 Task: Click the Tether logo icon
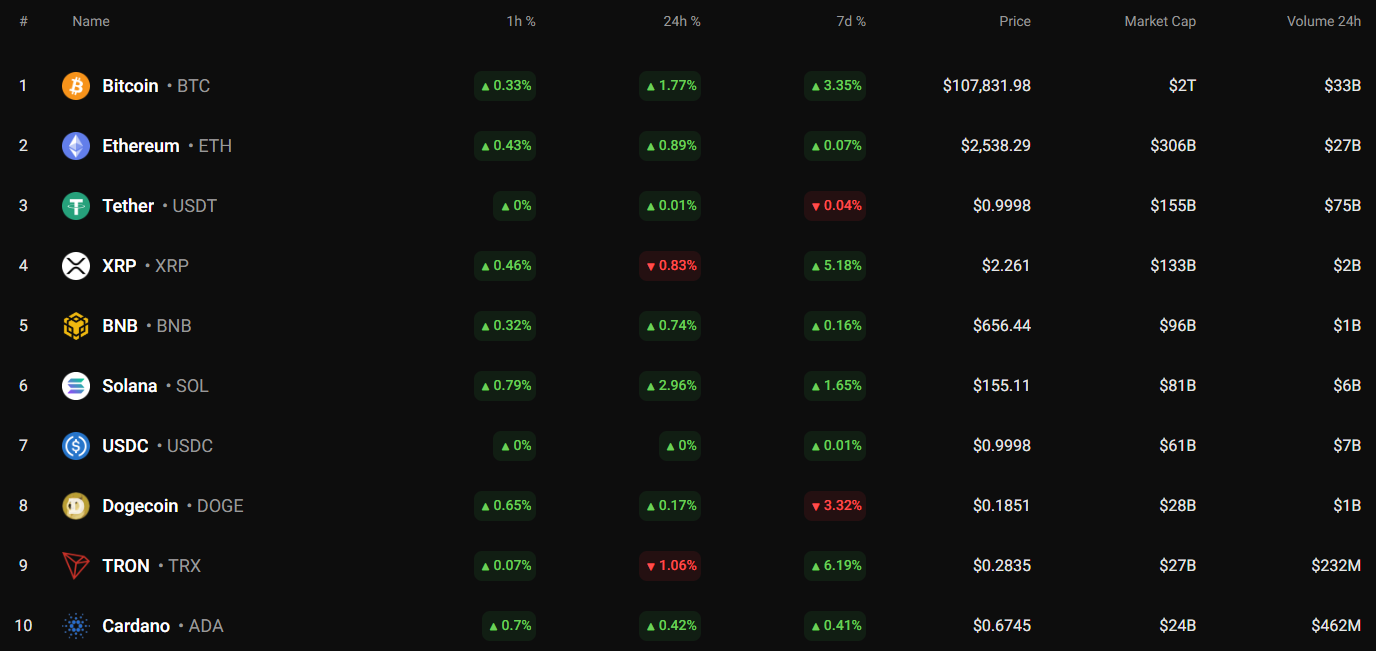[x=76, y=206]
